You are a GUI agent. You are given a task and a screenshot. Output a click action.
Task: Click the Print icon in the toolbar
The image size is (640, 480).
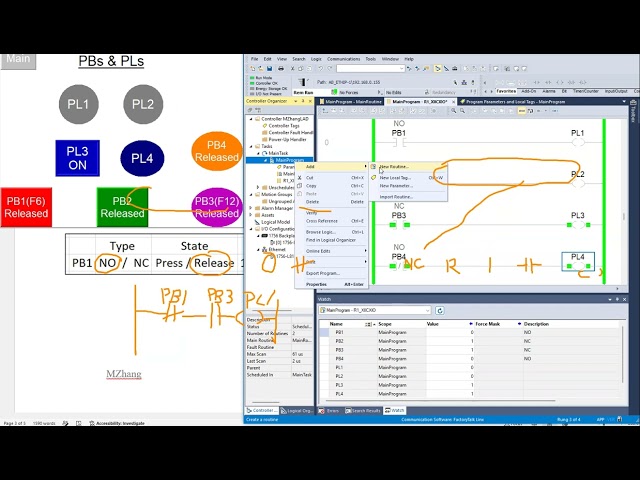click(x=281, y=69)
